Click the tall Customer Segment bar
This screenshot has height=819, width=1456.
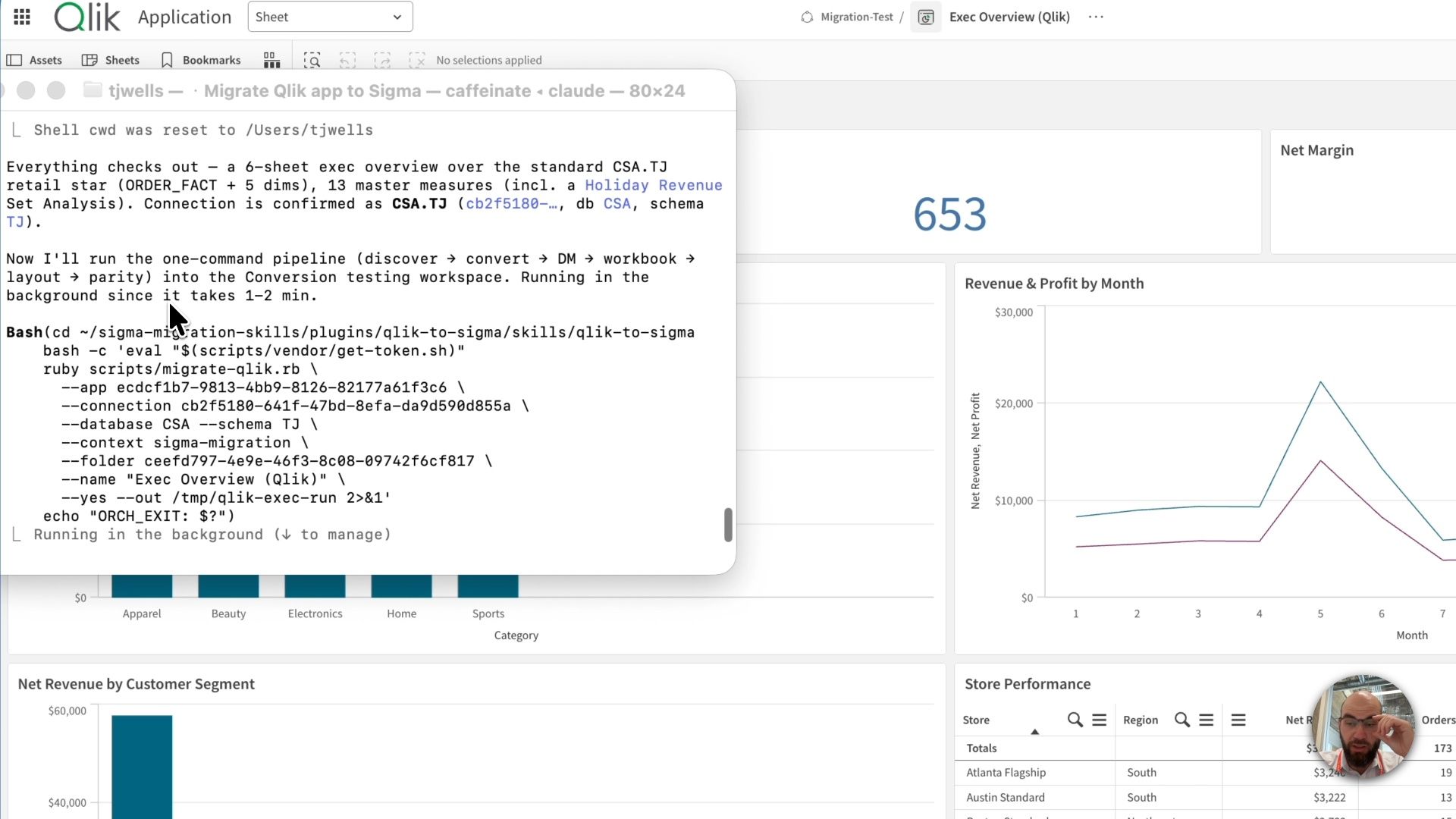[x=142, y=767]
